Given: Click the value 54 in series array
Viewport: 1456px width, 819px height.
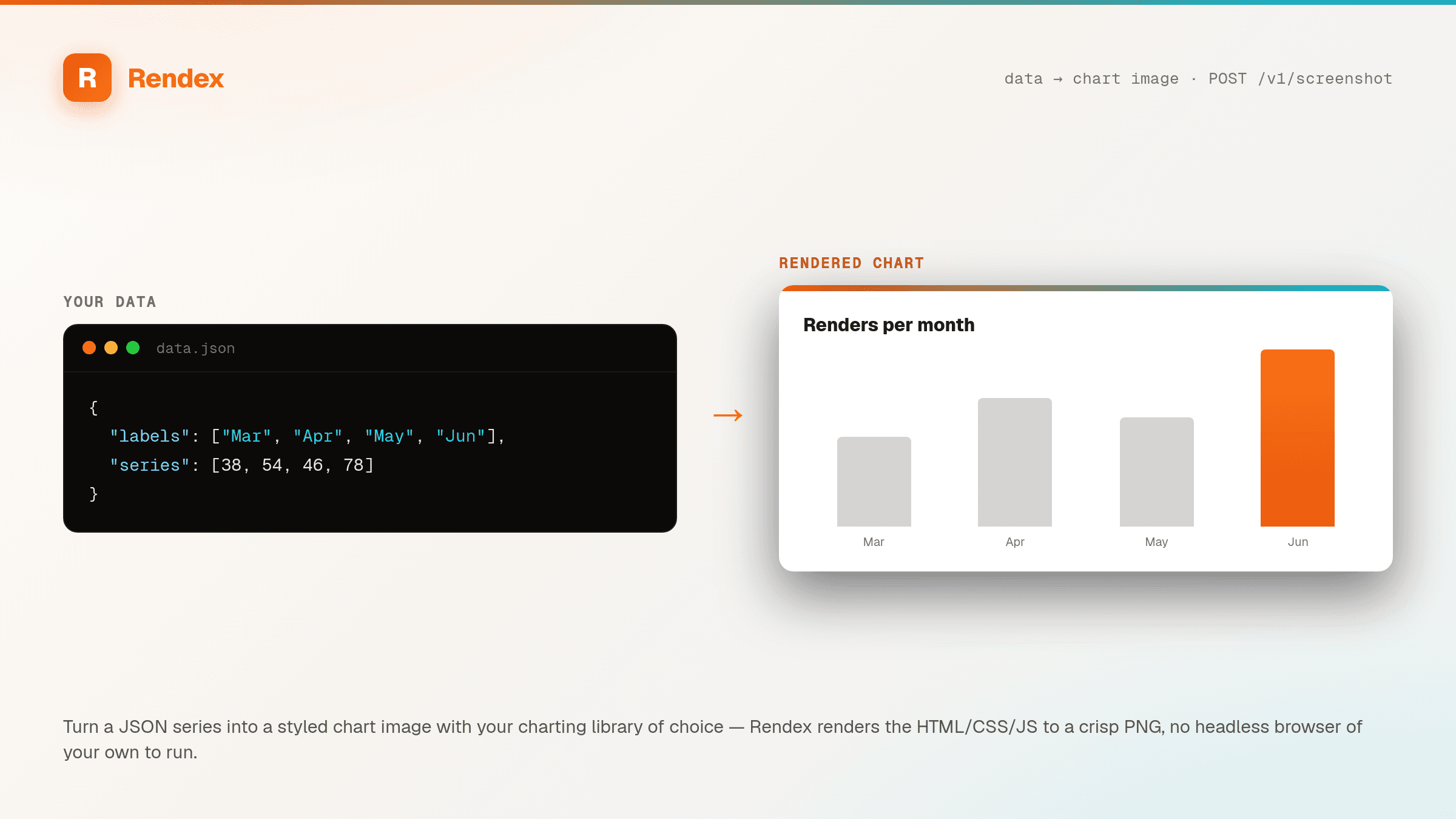Looking at the screenshot, I should coord(272,465).
